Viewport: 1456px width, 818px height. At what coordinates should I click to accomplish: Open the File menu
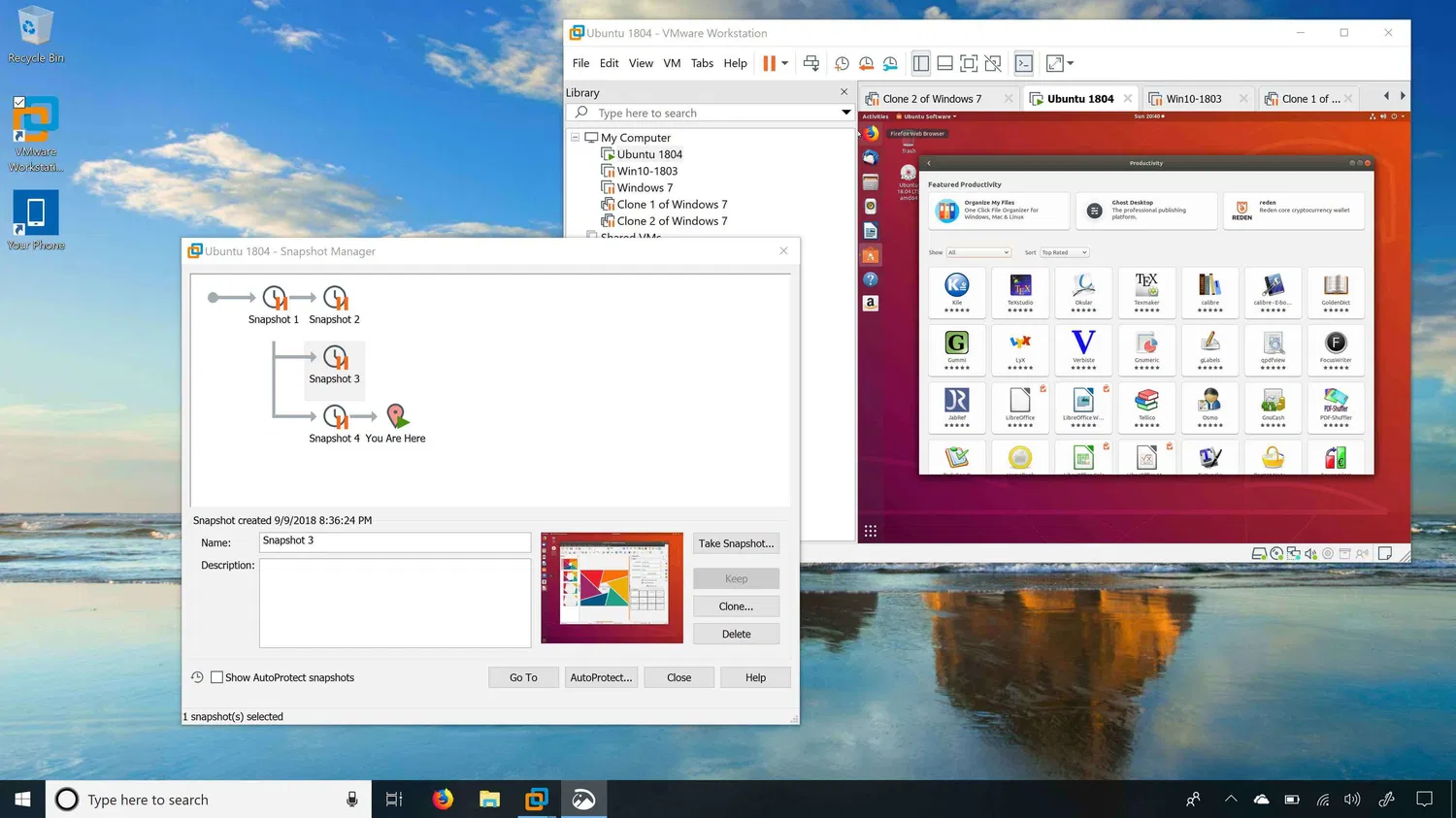click(580, 63)
